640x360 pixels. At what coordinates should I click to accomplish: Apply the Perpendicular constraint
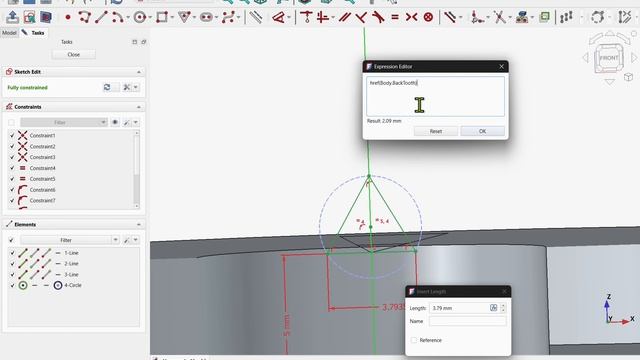(x=361, y=17)
